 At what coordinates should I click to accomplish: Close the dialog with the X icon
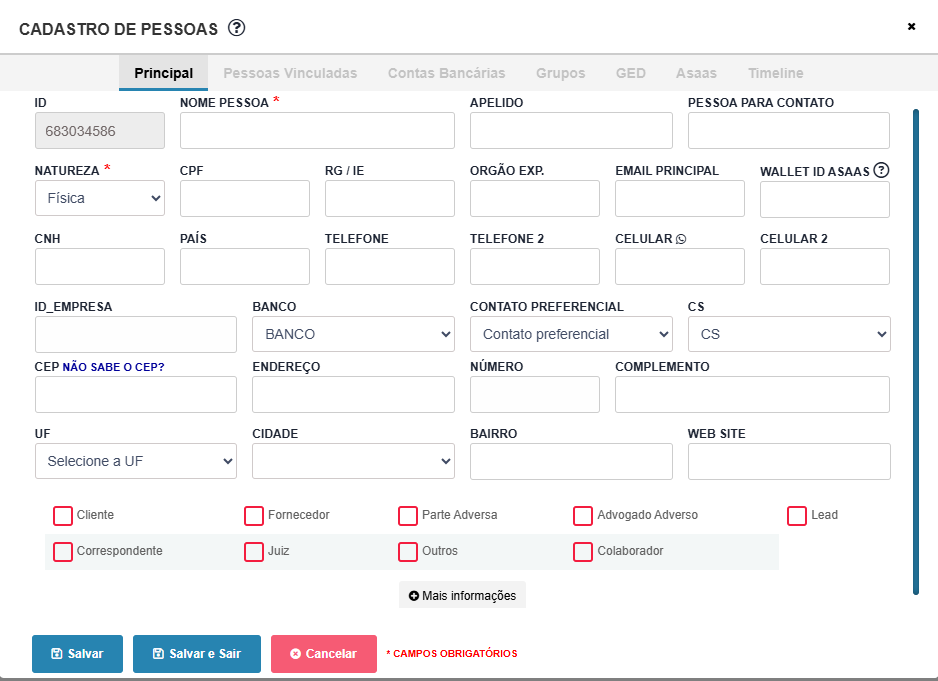[911, 27]
